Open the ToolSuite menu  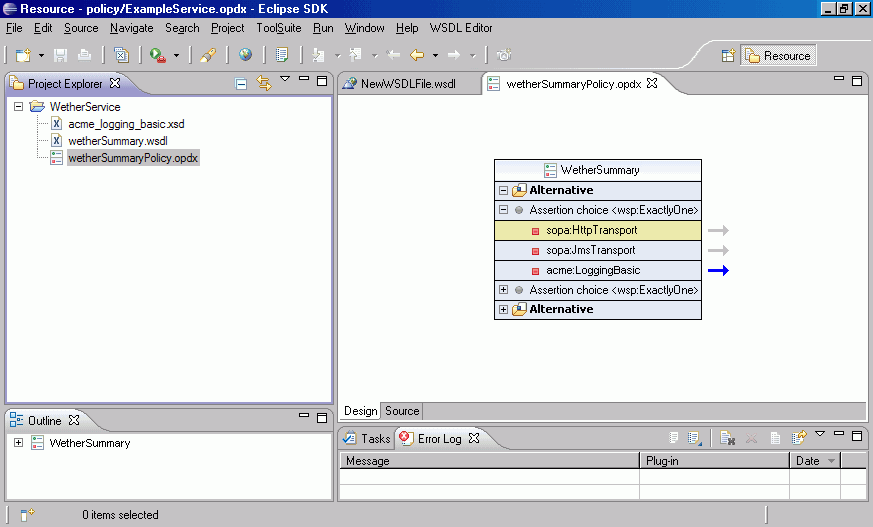278,28
